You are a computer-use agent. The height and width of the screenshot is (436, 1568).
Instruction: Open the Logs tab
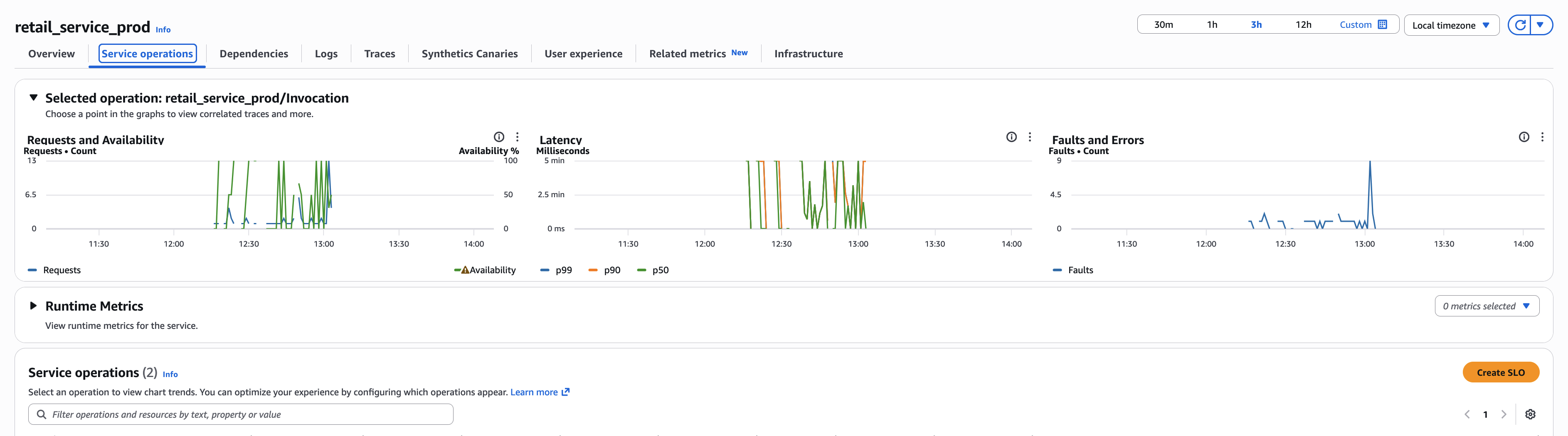[326, 54]
